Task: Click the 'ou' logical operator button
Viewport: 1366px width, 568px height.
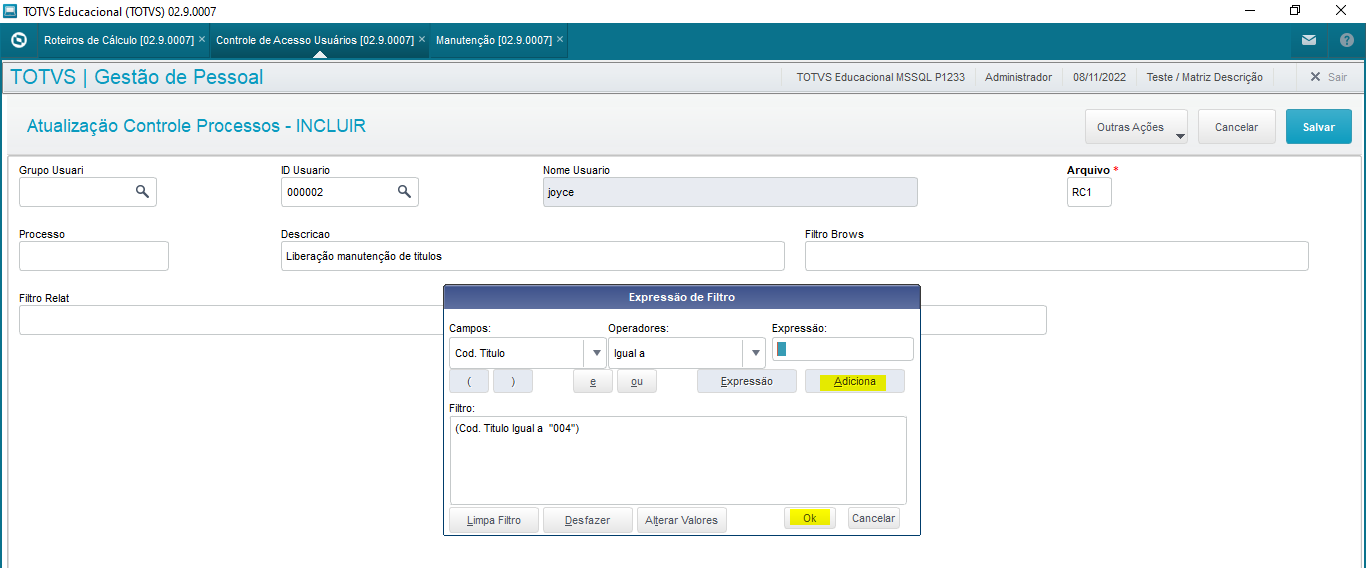Action: tap(637, 381)
